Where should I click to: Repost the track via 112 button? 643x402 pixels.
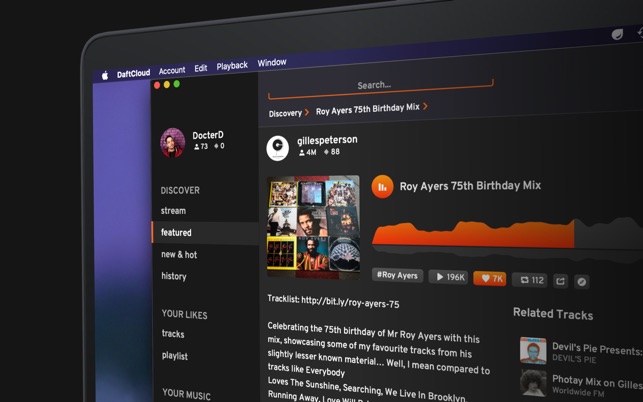(529, 280)
